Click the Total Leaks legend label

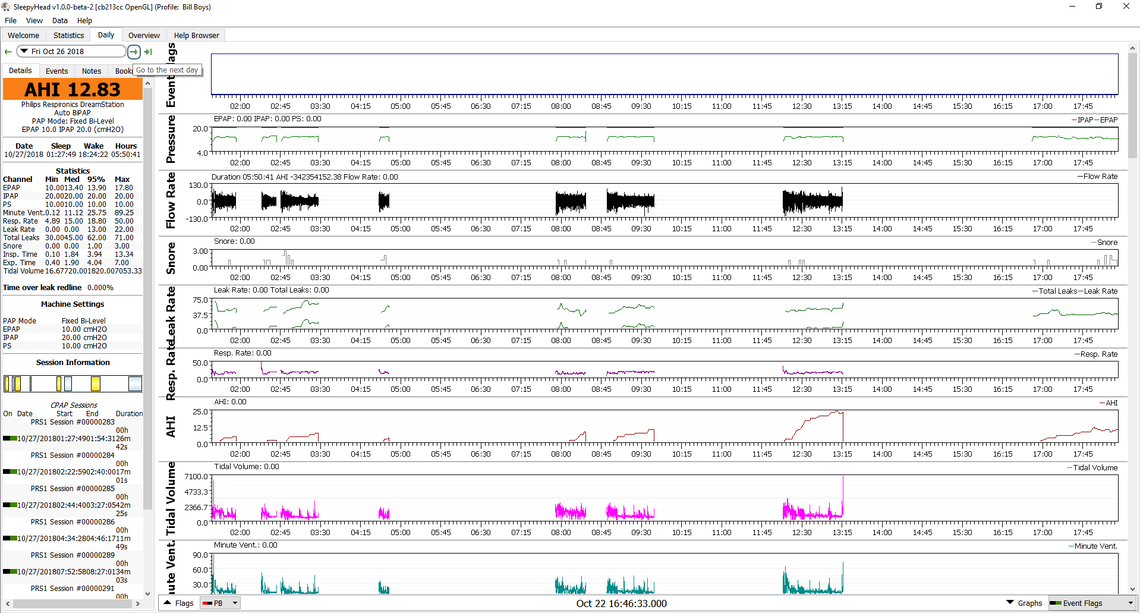coord(1055,291)
